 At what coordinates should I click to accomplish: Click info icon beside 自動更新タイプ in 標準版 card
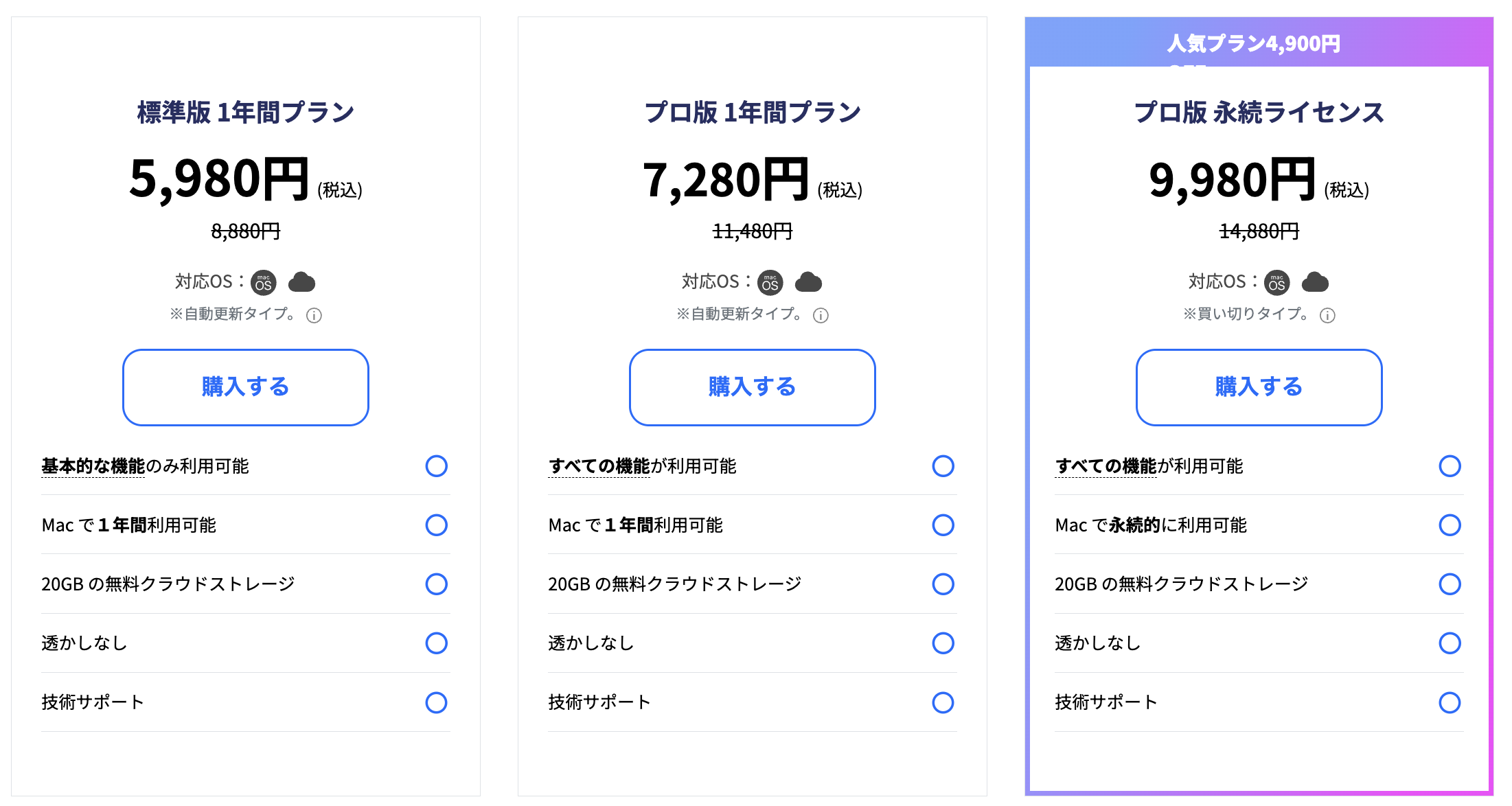314,315
